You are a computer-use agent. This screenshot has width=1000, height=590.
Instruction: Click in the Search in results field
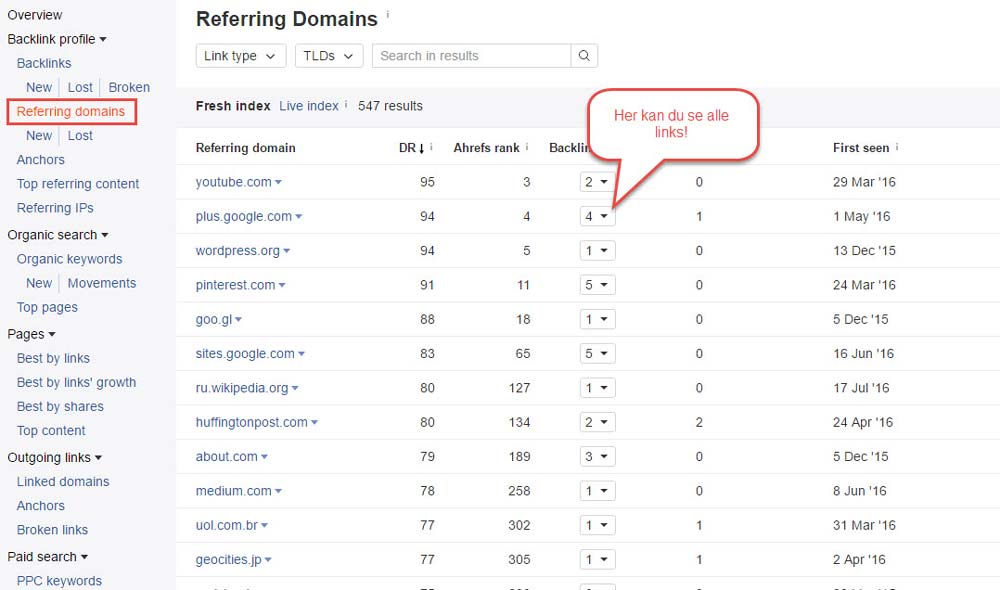coord(471,56)
